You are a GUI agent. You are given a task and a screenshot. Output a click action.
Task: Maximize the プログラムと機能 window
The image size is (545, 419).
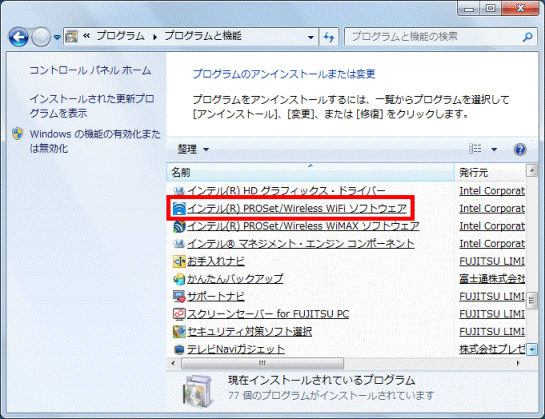point(490,8)
